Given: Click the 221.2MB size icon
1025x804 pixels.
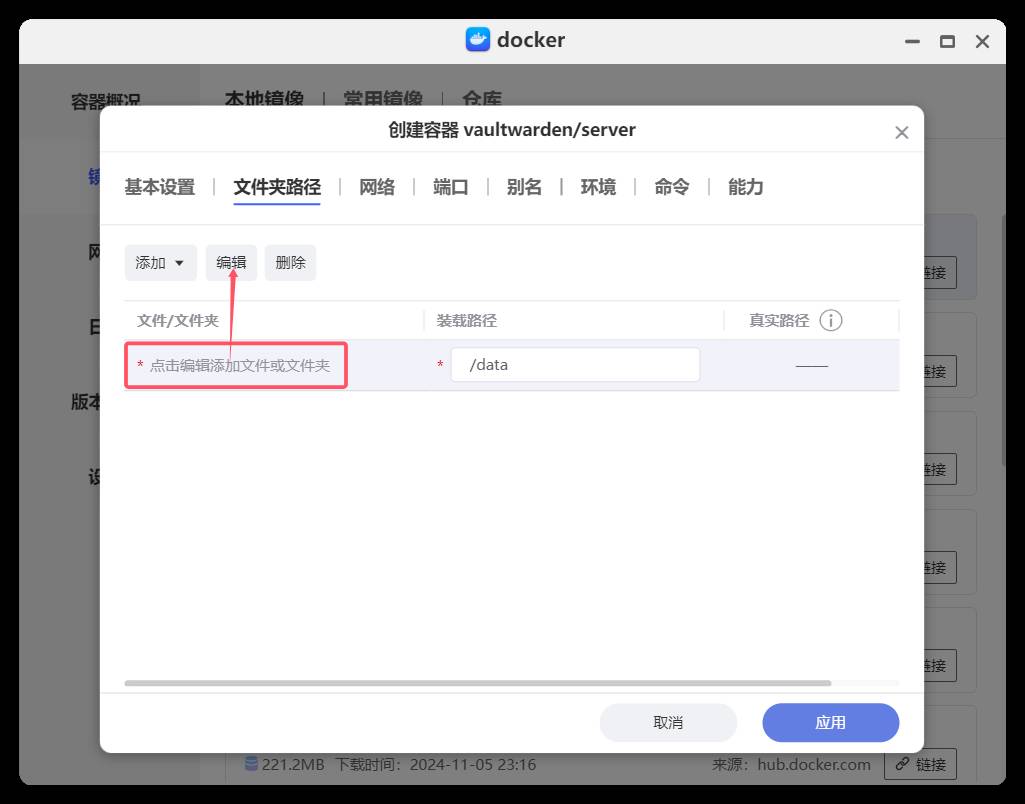Looking at the screenshot, I should pos(251,763).
